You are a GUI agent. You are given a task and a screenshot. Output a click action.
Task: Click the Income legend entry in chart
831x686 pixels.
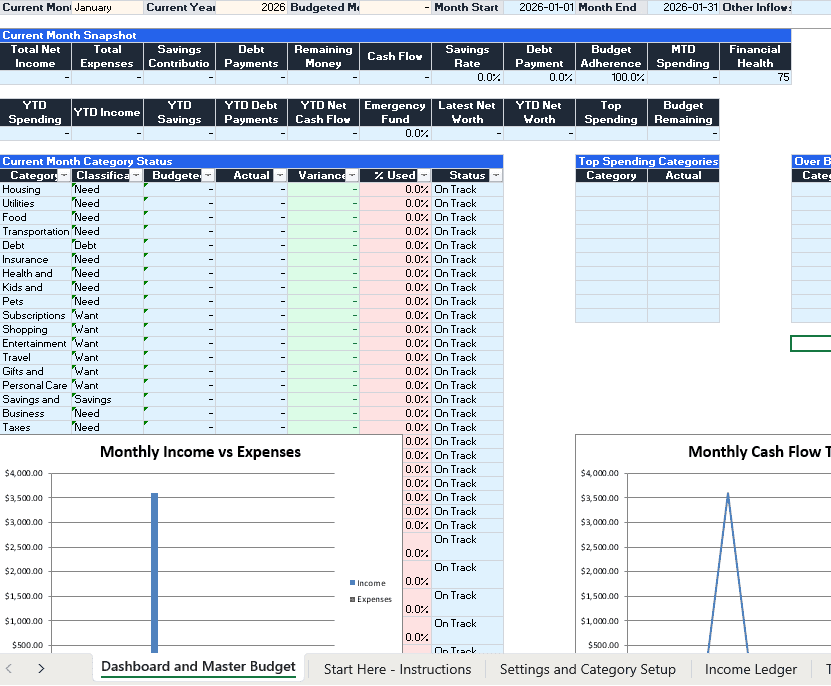(367, 583)
